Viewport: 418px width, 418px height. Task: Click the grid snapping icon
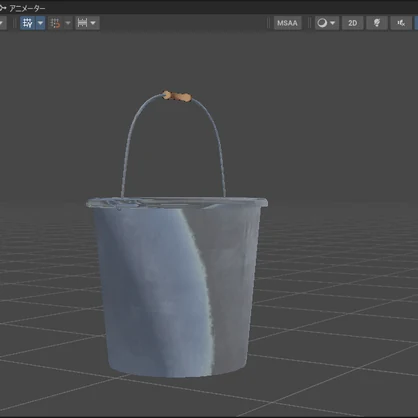tap(55, 23)
